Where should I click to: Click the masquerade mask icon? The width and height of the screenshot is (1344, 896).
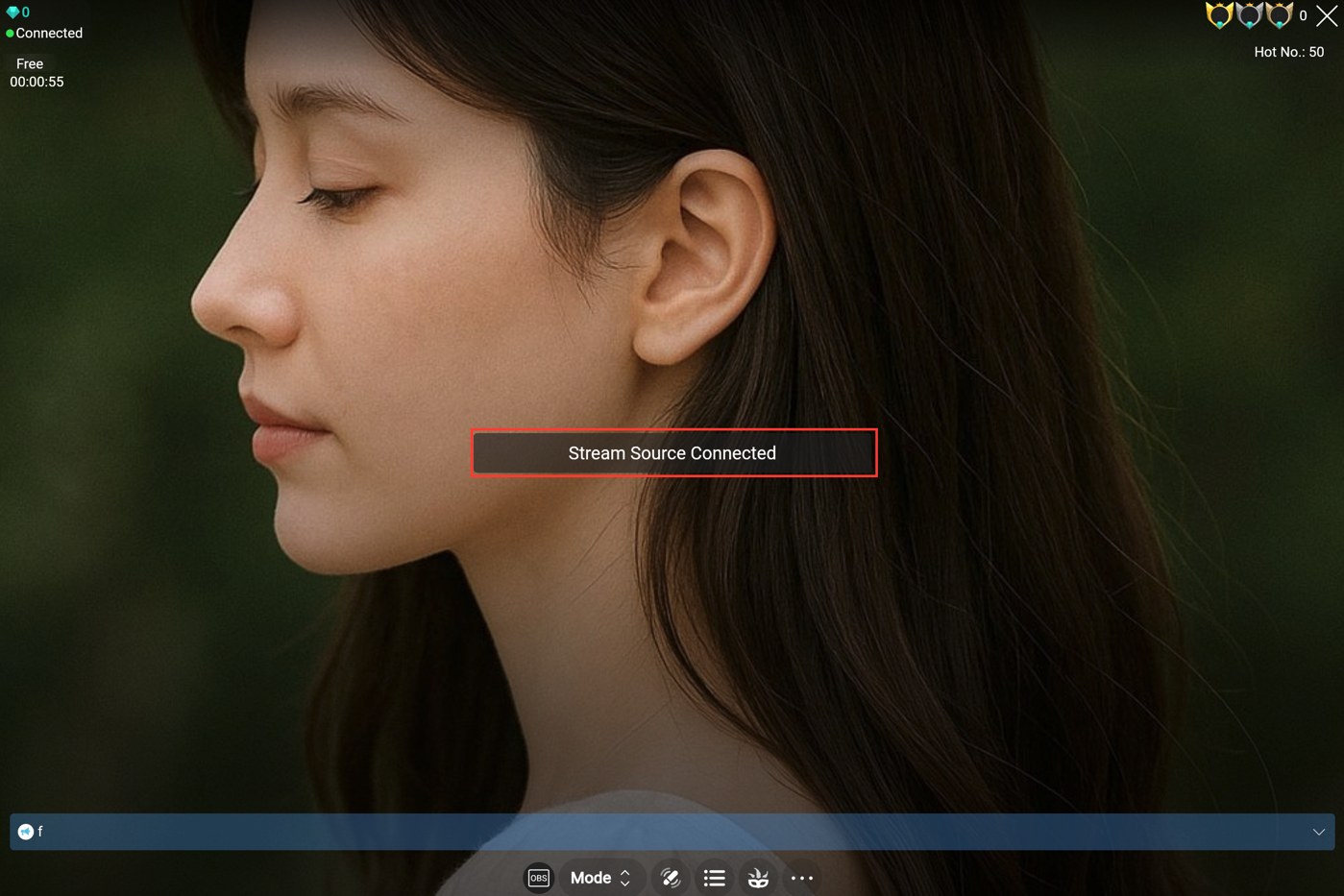(x=758, y=878)
